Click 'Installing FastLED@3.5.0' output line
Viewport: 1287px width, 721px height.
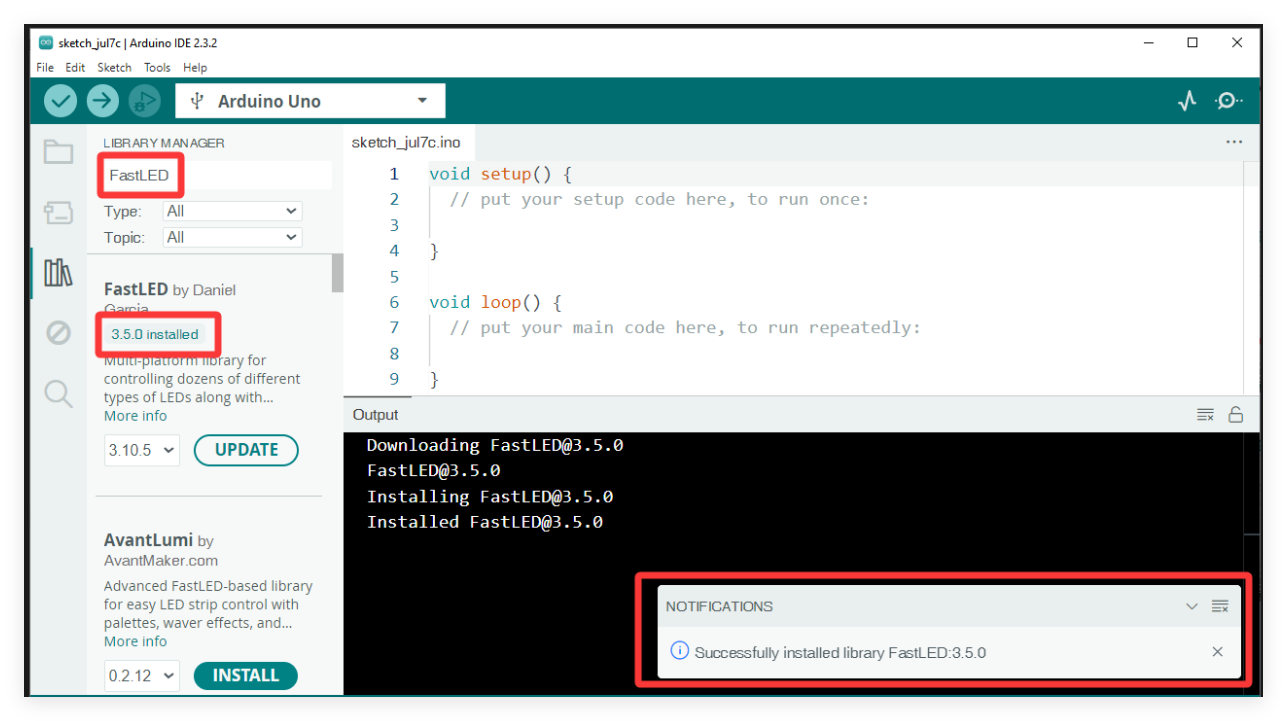(x=490, y=496)
